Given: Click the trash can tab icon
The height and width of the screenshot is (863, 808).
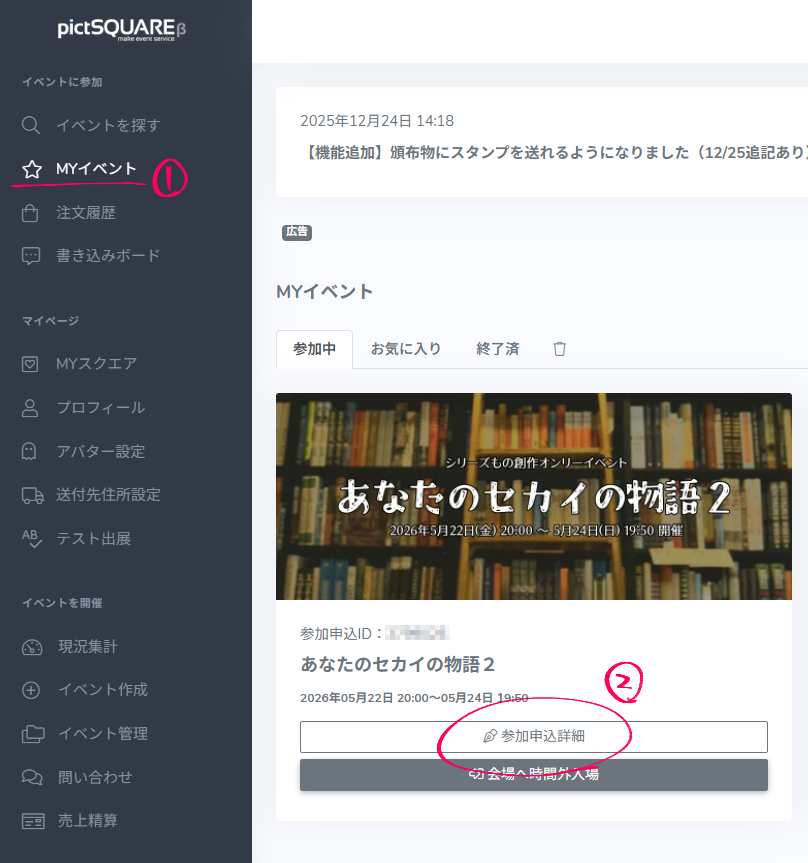Looking at the screenshot, I should (x=560, y=349).
